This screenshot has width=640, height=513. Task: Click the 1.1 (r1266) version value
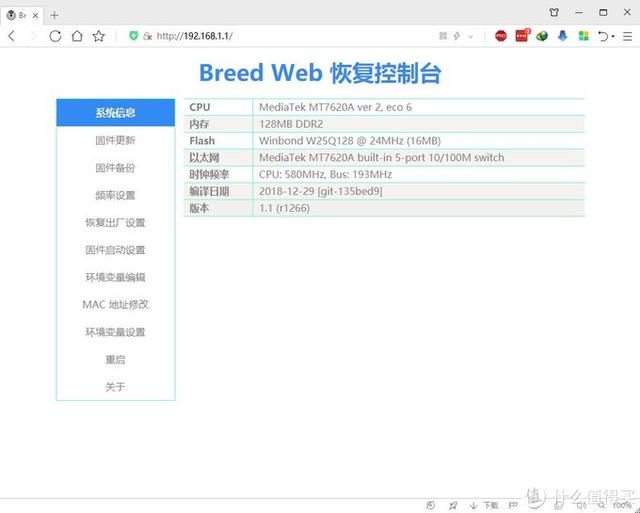284,208
